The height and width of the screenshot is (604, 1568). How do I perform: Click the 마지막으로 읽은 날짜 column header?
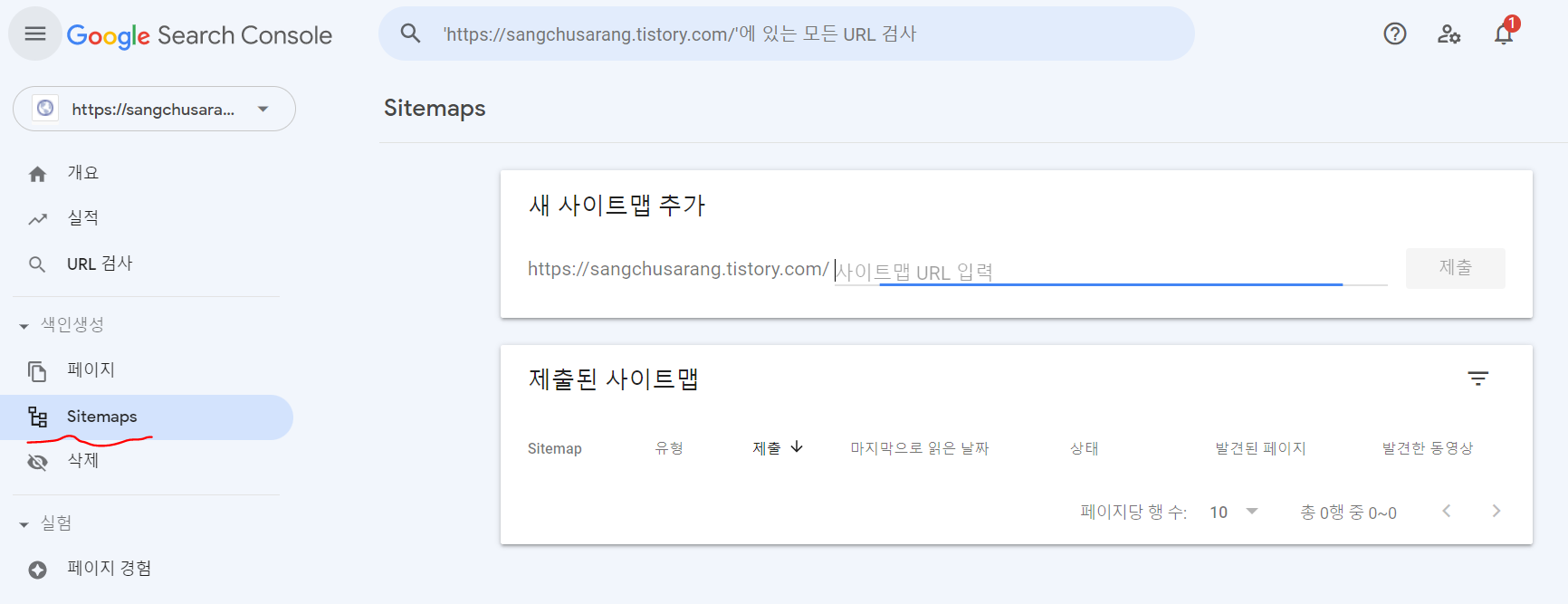pyautogui.click(x=920, y=448)
